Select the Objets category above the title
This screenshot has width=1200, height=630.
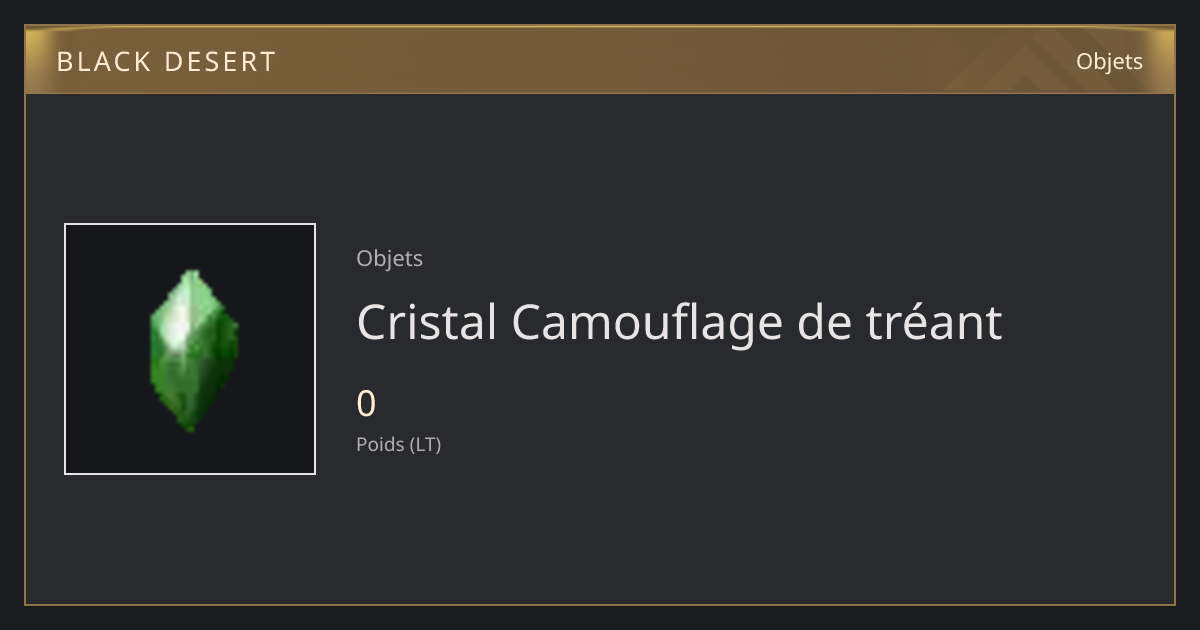click(389, 258)
